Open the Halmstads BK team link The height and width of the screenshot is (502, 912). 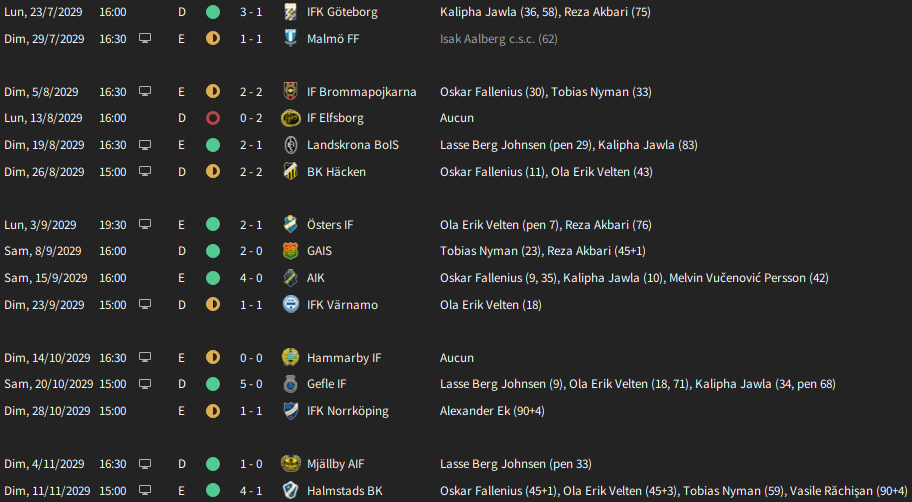click(x=344, y=491)
